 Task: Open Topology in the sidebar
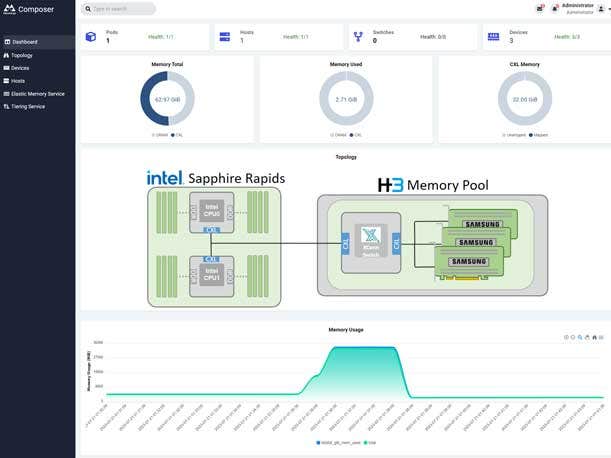pos(21,55)
